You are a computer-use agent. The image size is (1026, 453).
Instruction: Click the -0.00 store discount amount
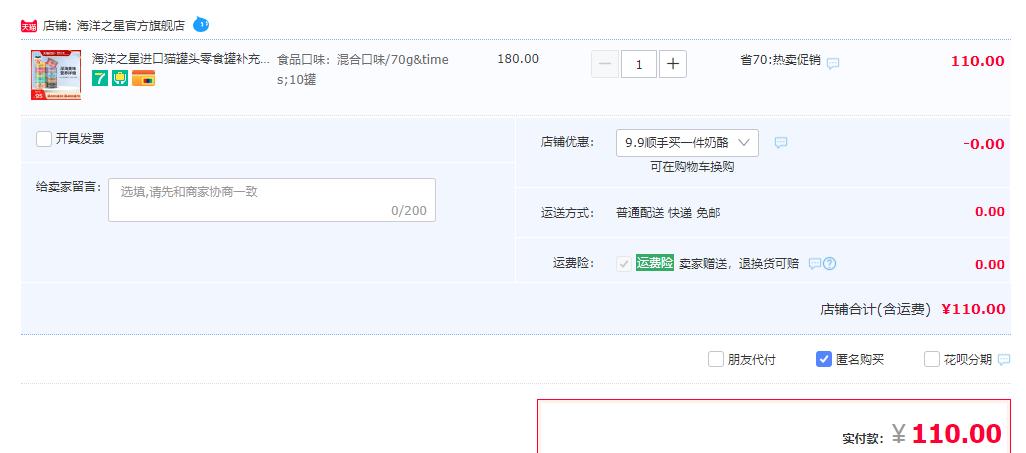(983, 144)
